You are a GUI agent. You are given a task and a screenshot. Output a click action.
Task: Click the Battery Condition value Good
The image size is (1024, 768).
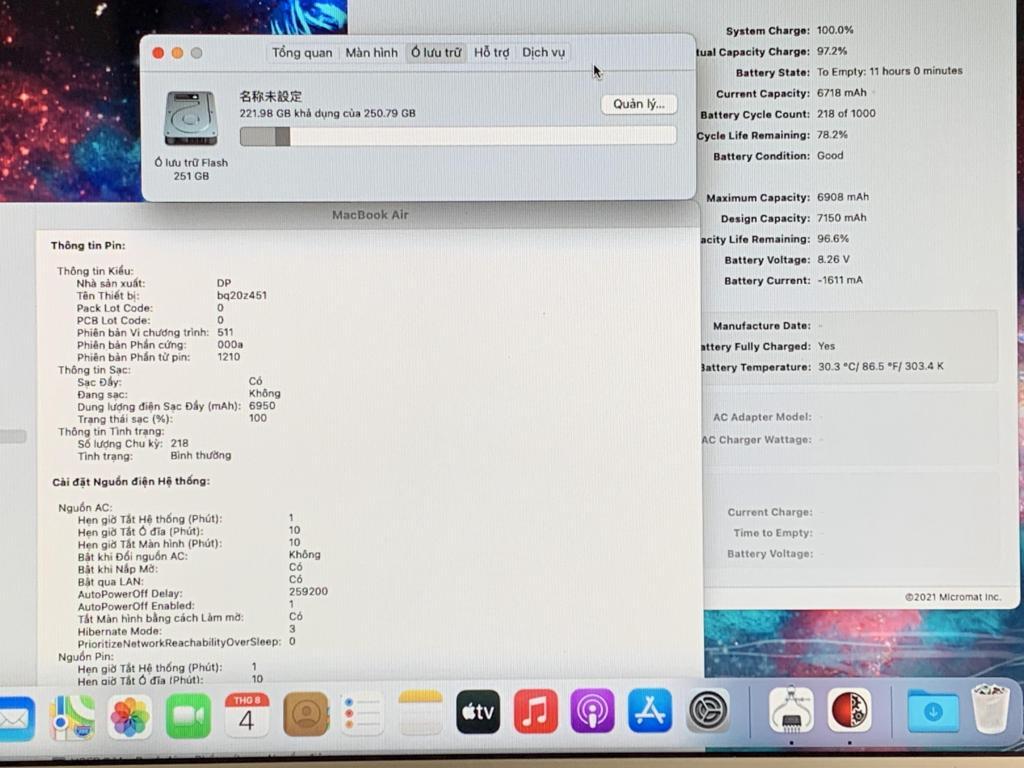830,155
